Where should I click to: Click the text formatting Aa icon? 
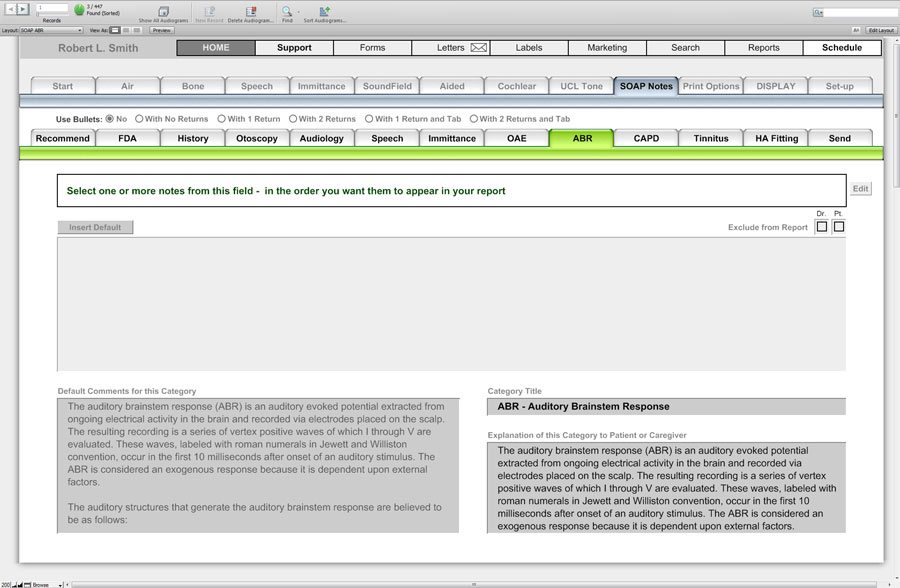pos(856,30)
